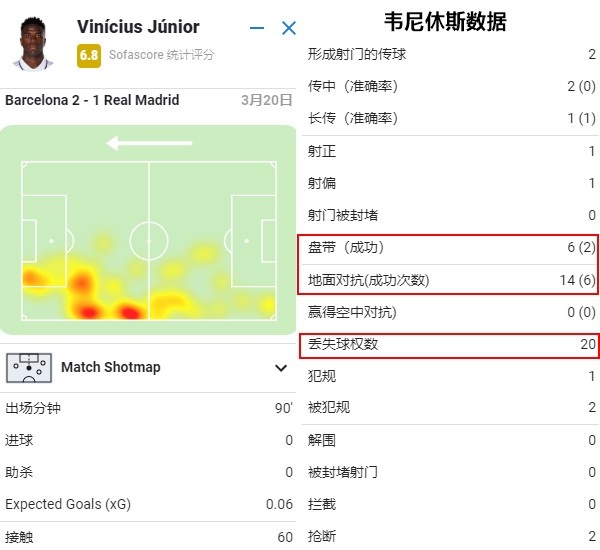Click the Match Shotmap pitch icon

(29, 368)
